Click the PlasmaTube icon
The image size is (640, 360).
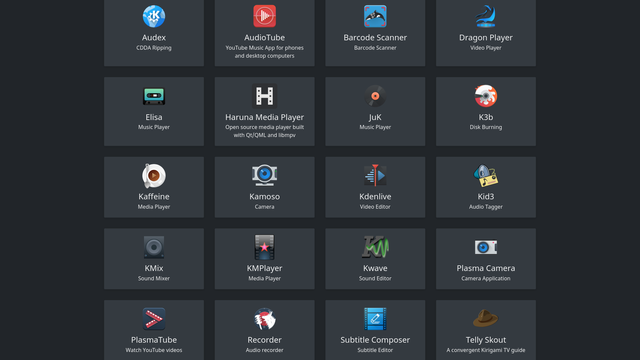coord(154,319)
